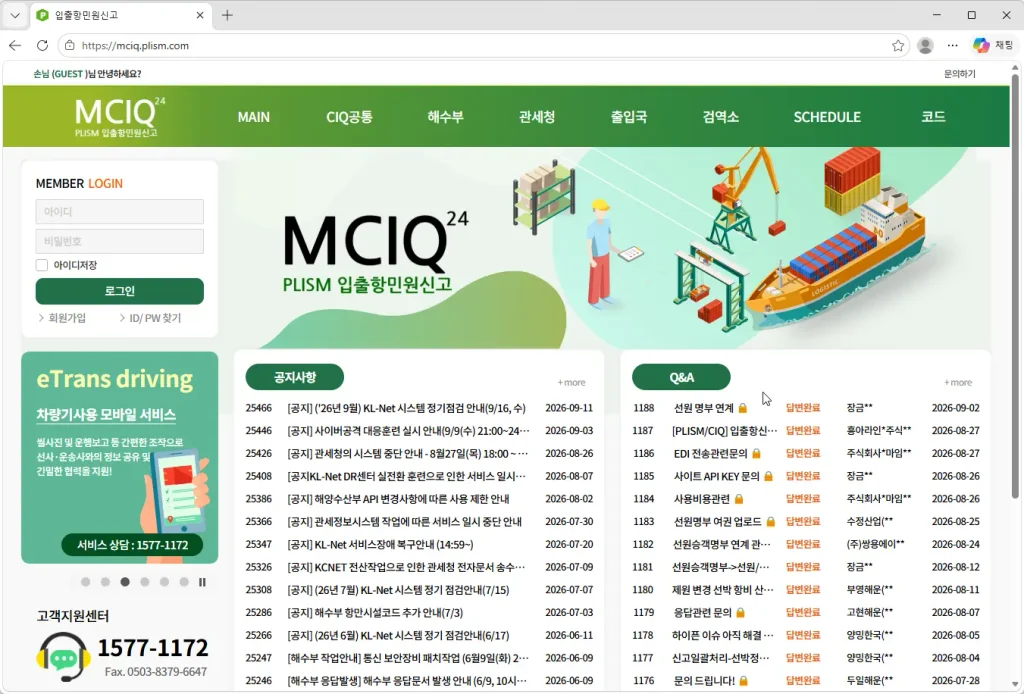Click the Q&A heading button
This screenshot has width=1024, height=694.
681,377
